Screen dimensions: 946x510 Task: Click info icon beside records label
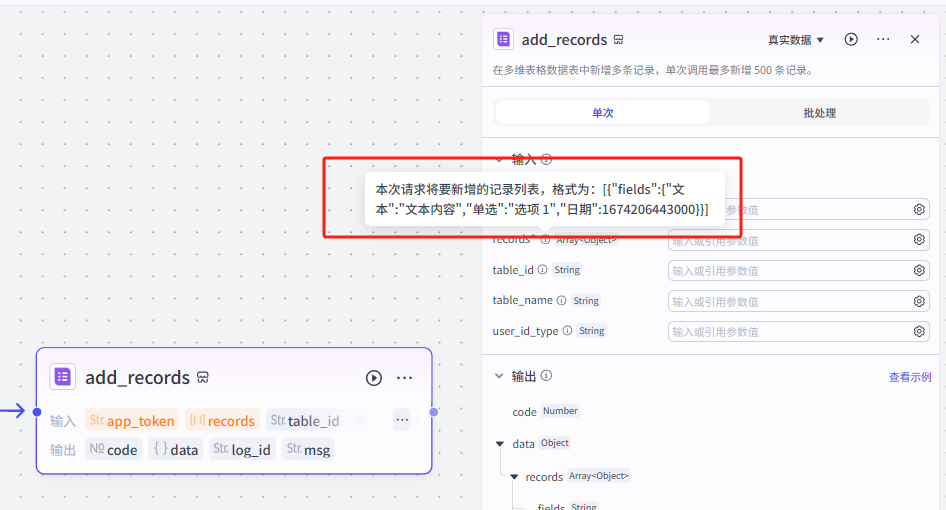click(545, 240)
